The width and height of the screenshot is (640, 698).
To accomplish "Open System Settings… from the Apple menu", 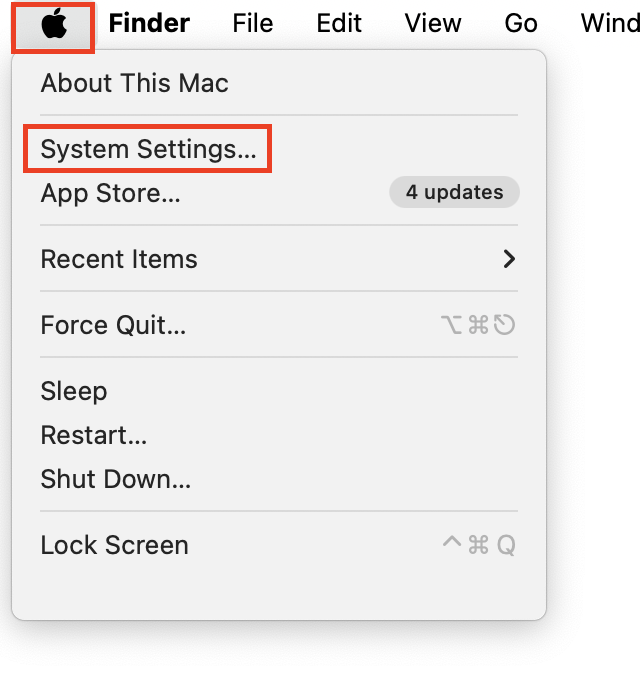I will [279, 149].
